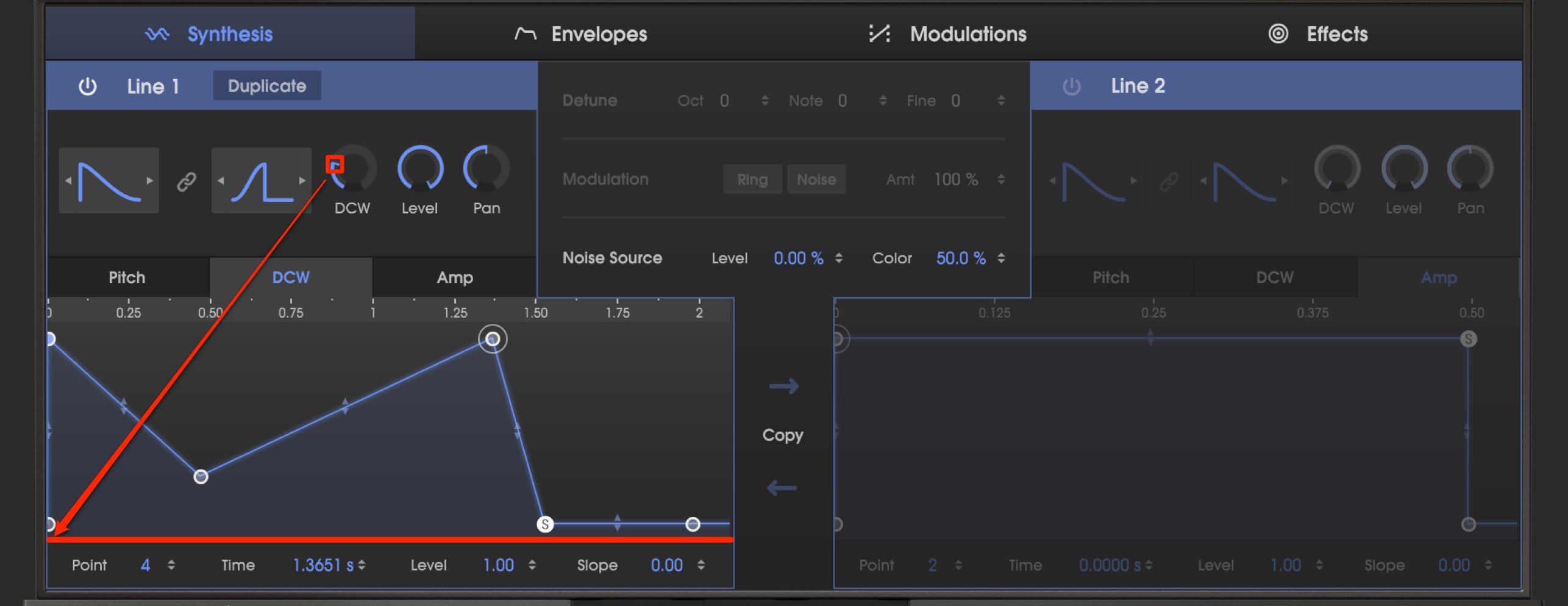Screen dimensions: 1568x606
Task: Select next waveform for Line 1 first wave
Action: coord(150,180)
